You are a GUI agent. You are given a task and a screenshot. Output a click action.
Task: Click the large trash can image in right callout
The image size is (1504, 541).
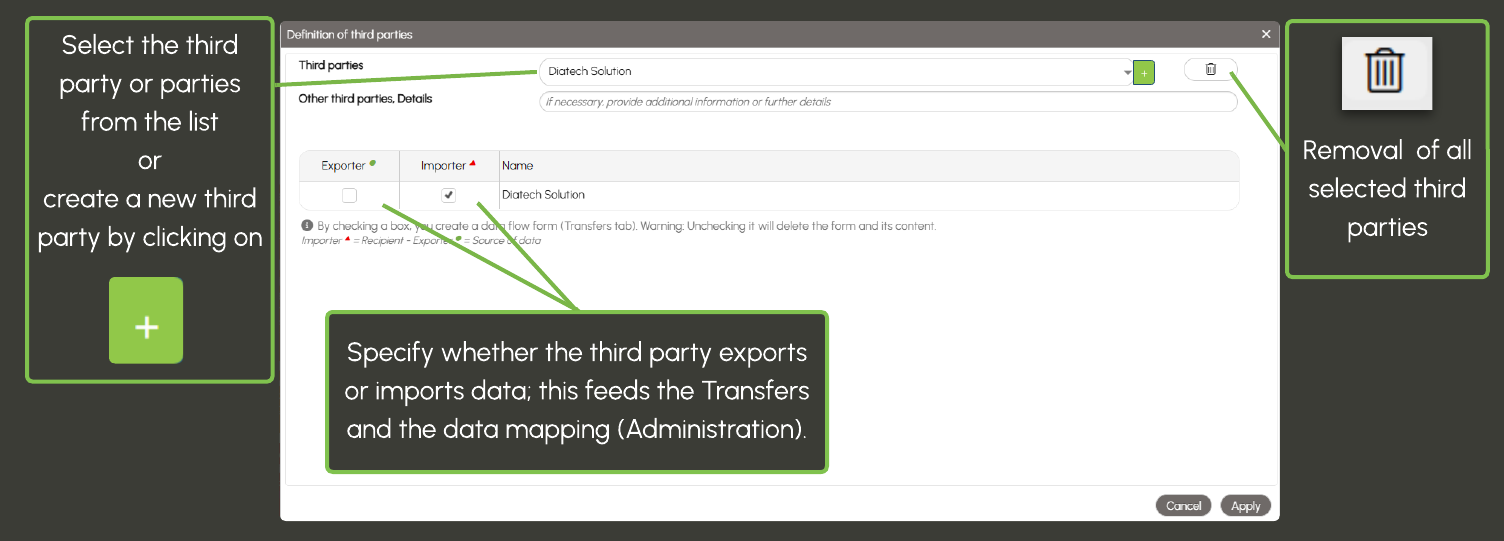(x=1386, y=73)
